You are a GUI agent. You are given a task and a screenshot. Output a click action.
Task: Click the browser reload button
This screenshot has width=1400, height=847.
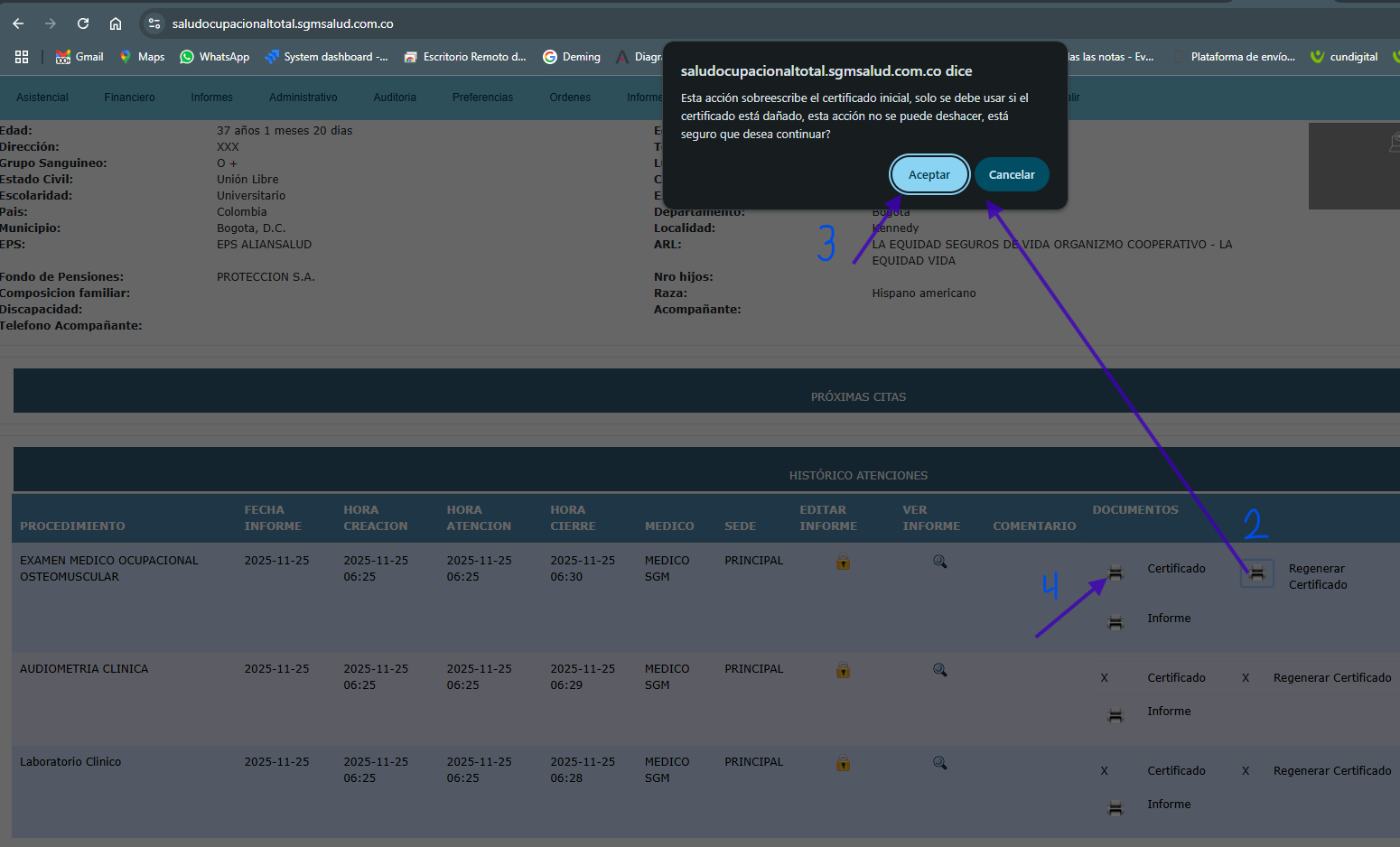coord(83,23)
